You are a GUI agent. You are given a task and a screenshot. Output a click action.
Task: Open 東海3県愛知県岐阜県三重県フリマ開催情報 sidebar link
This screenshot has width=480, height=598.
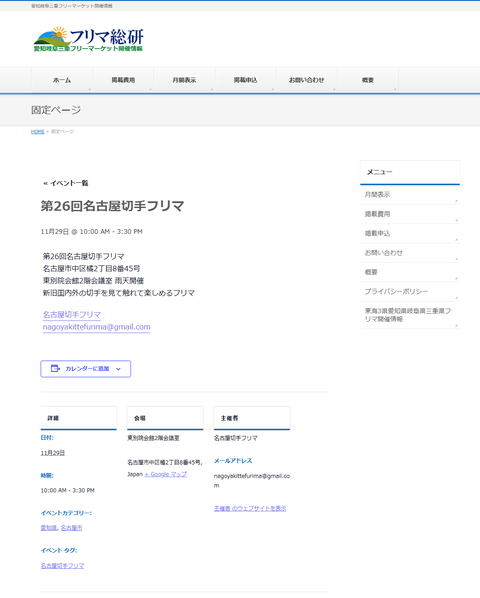tap(410, 315)
